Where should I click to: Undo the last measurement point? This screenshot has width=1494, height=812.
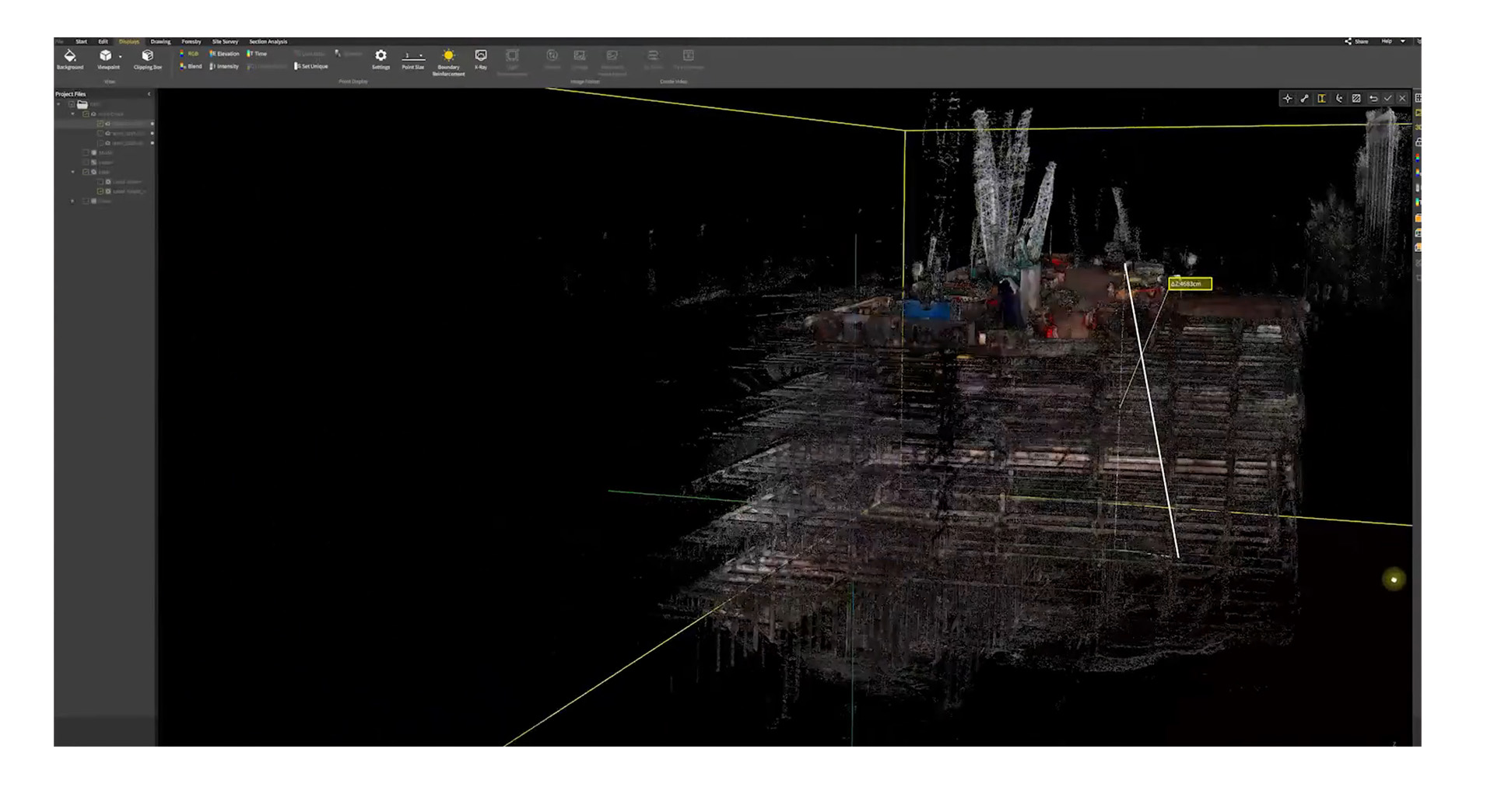tap(1373, 99)
